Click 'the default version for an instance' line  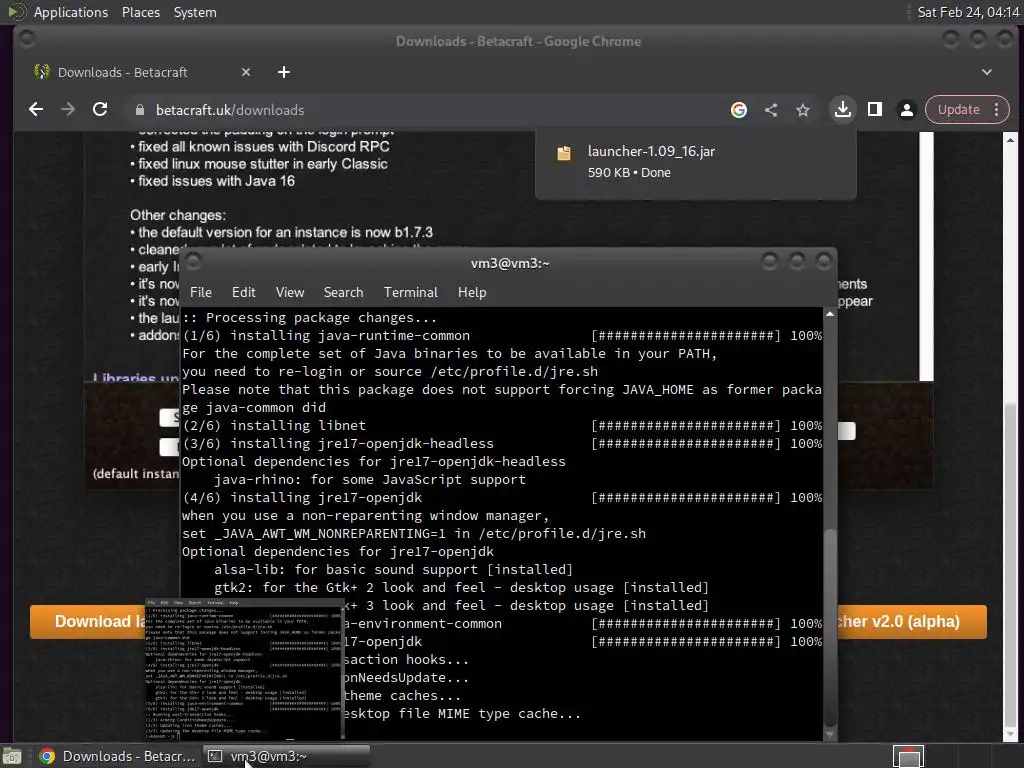click(x=285, y=232)
